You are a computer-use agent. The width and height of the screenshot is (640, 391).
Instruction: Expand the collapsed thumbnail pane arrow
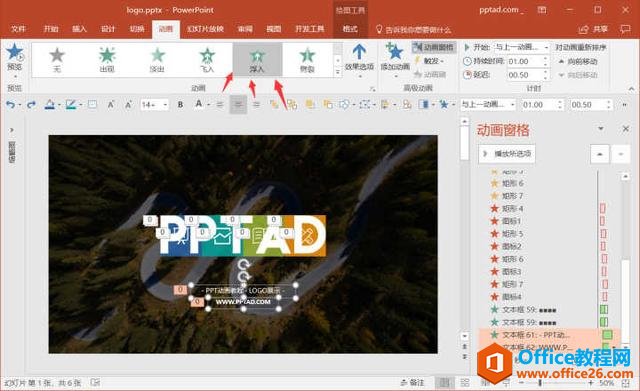pos(12,130)
